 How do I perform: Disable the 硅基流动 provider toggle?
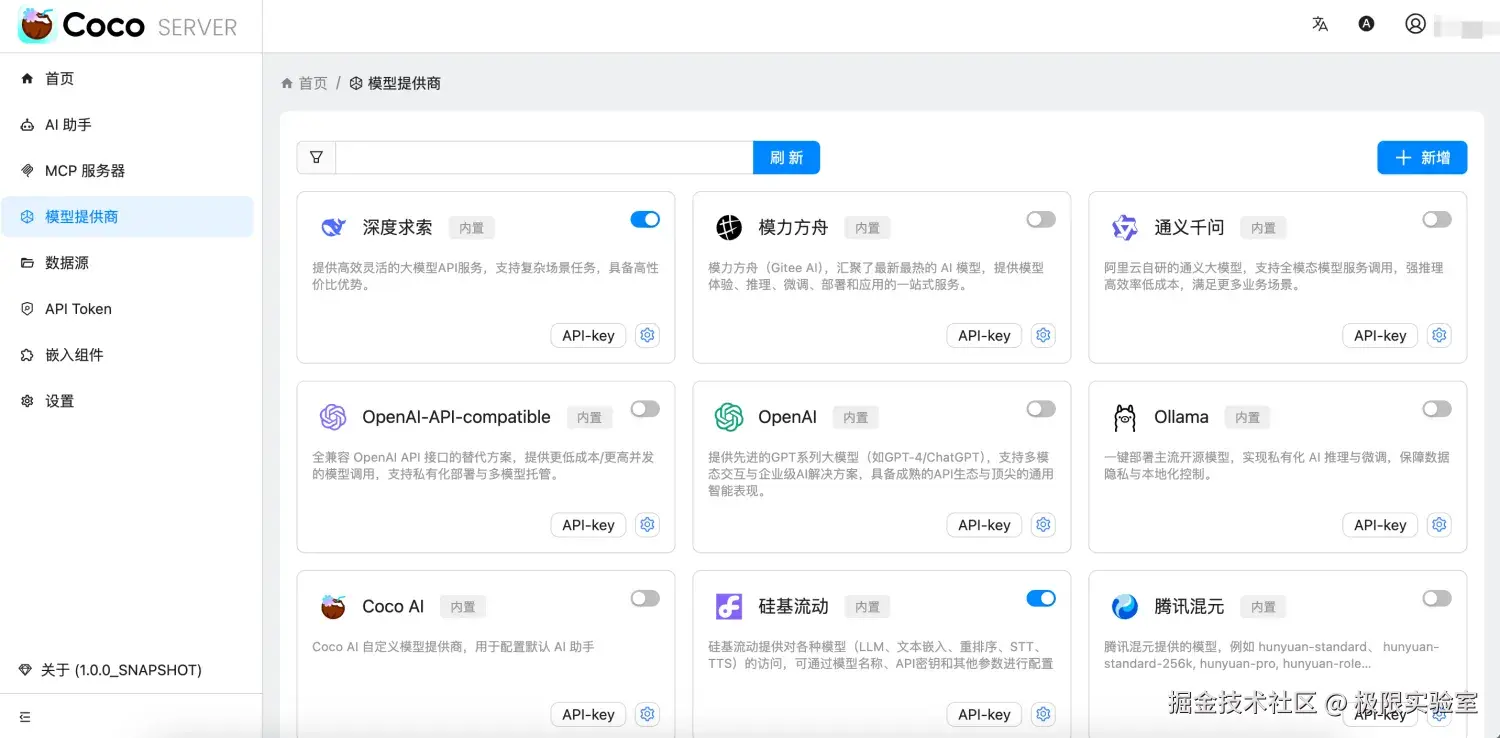coord(1041,598)
